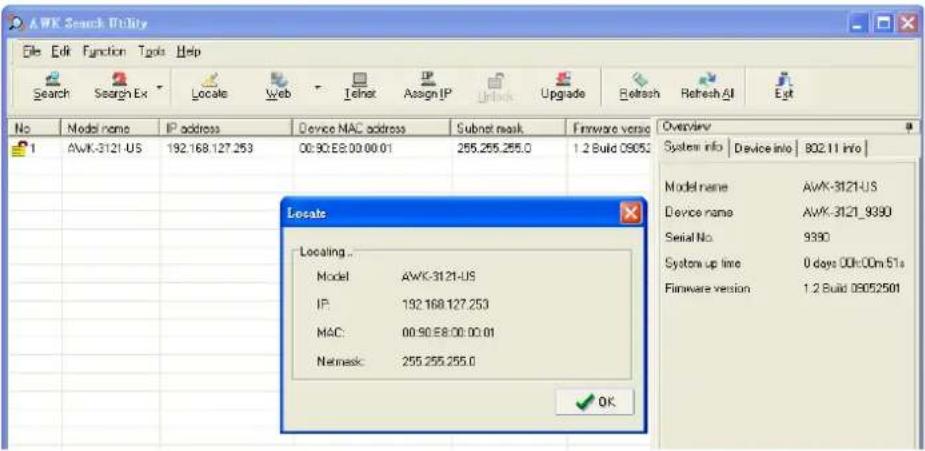Switch to the 802.11 info tab
This screenshot has width=925, height=451.
tap(833, 148)
